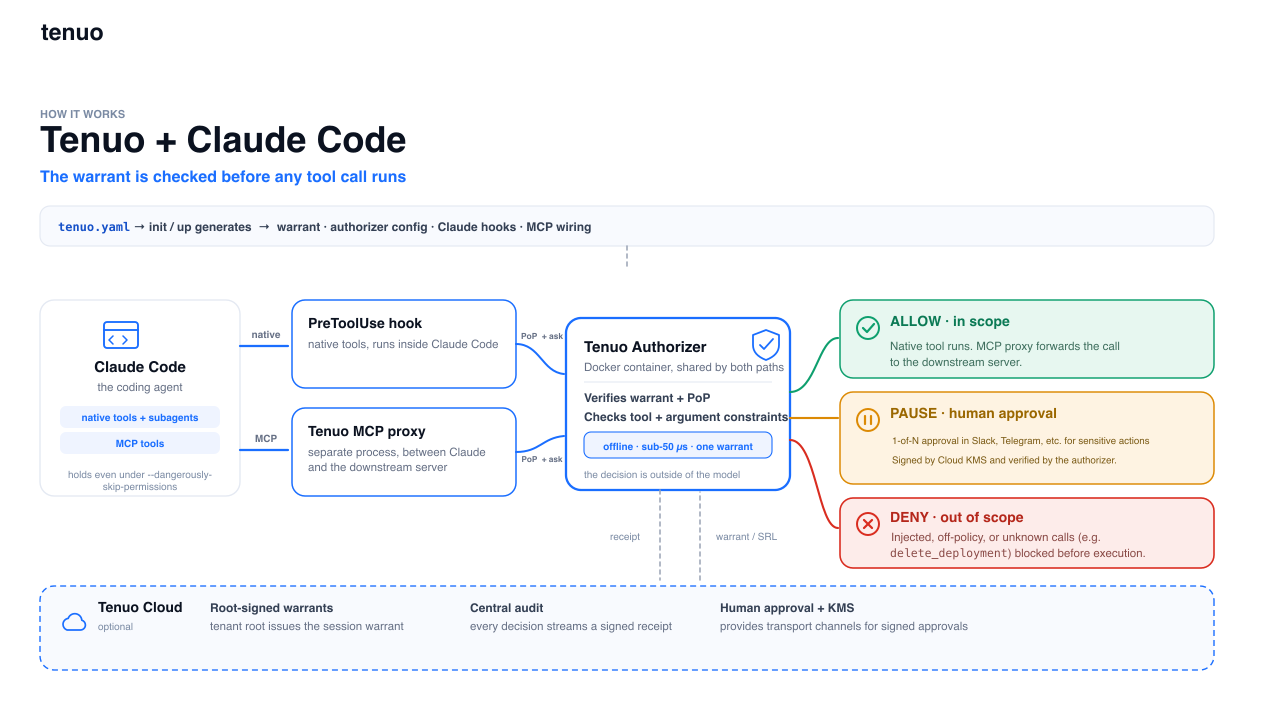Click the "Tenuo + Claude Code" heading
This screenshot has height=720, width=1280.
pos(223,140)
